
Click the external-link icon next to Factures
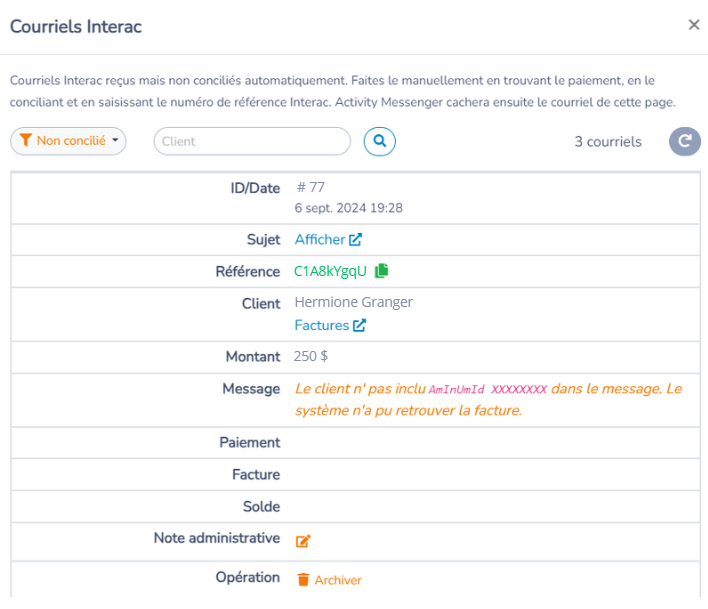(x=359, y=325)
